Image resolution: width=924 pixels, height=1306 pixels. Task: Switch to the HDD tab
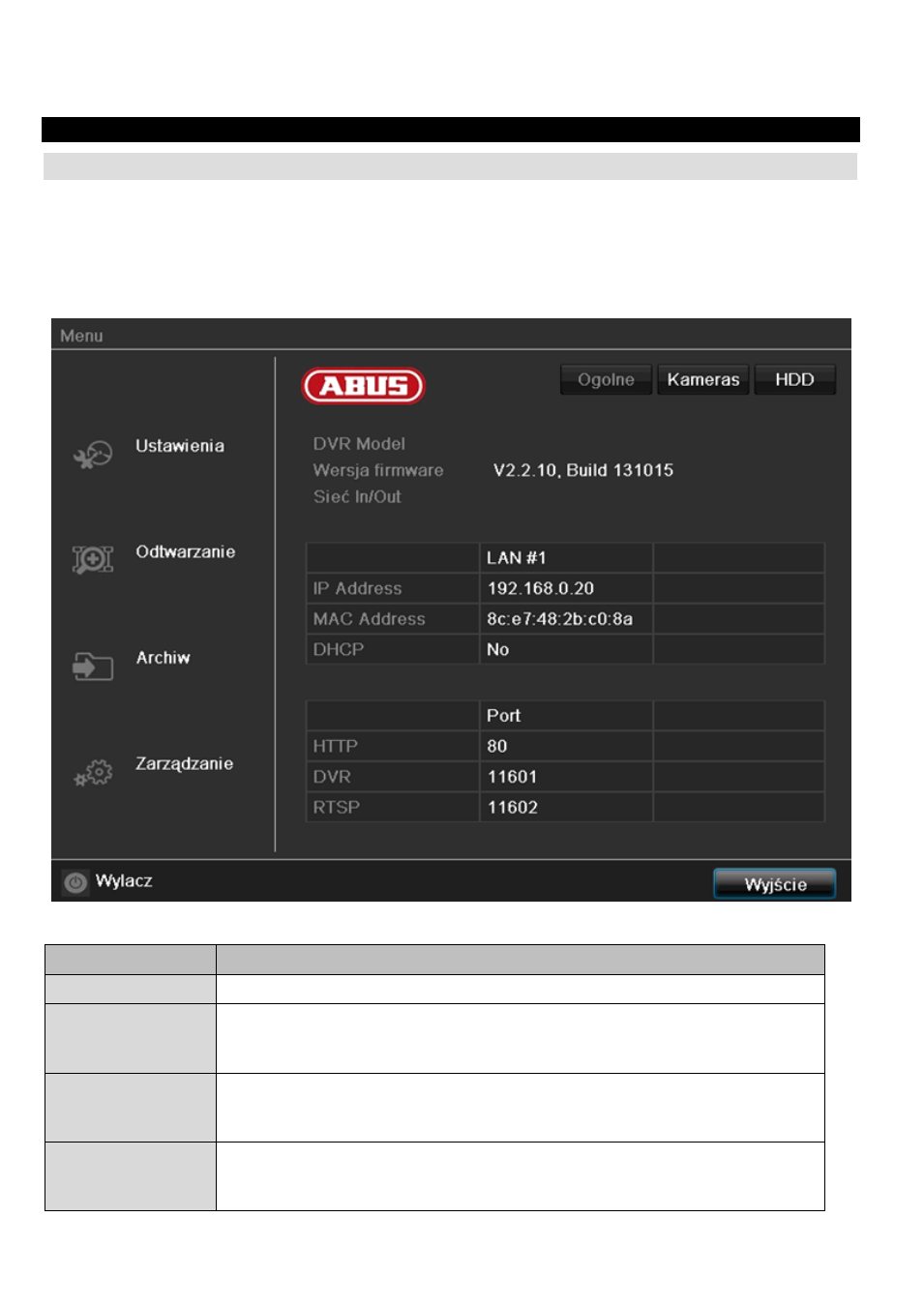tap(794, 379)
